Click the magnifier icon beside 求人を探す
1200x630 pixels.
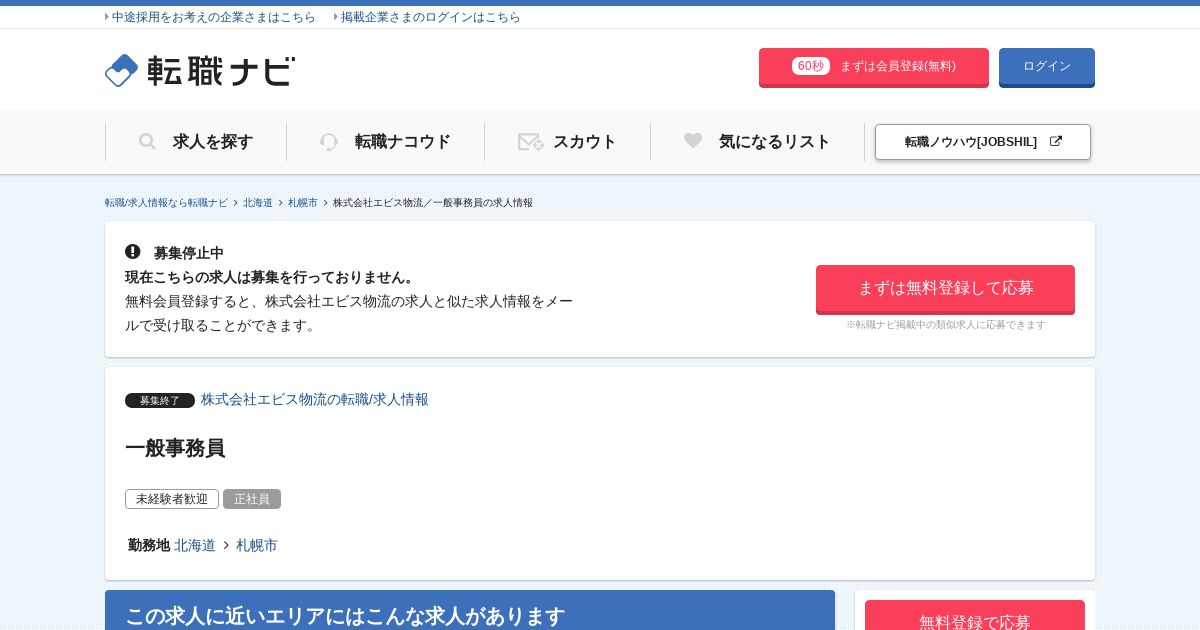(x=147, y=142)
